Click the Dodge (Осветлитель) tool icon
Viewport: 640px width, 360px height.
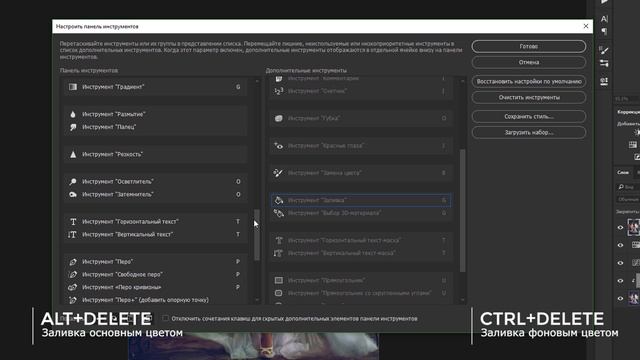pos(73,182)
